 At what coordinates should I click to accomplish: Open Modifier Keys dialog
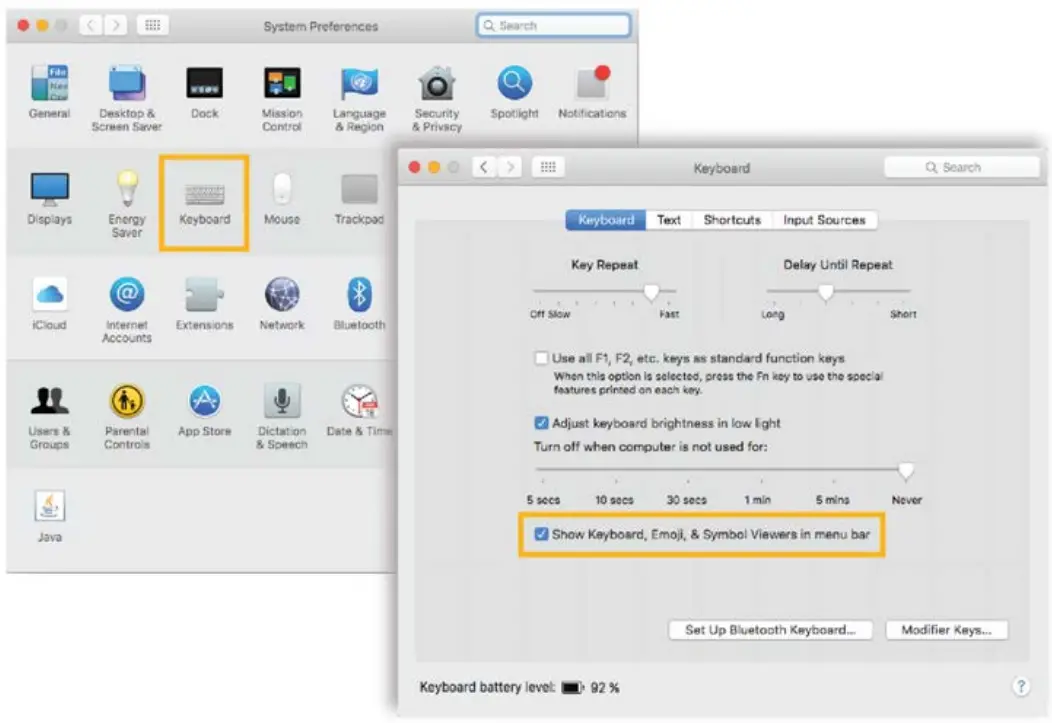(946, 630)
